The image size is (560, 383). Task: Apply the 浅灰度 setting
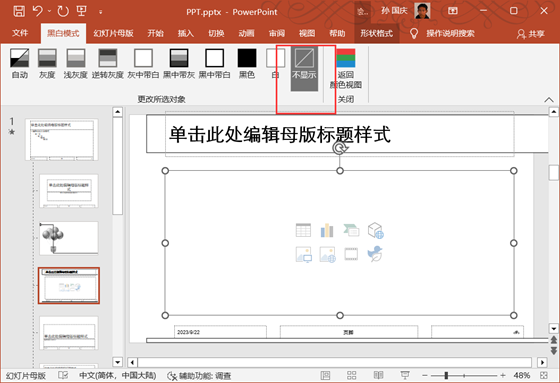(x=75, y=64)
